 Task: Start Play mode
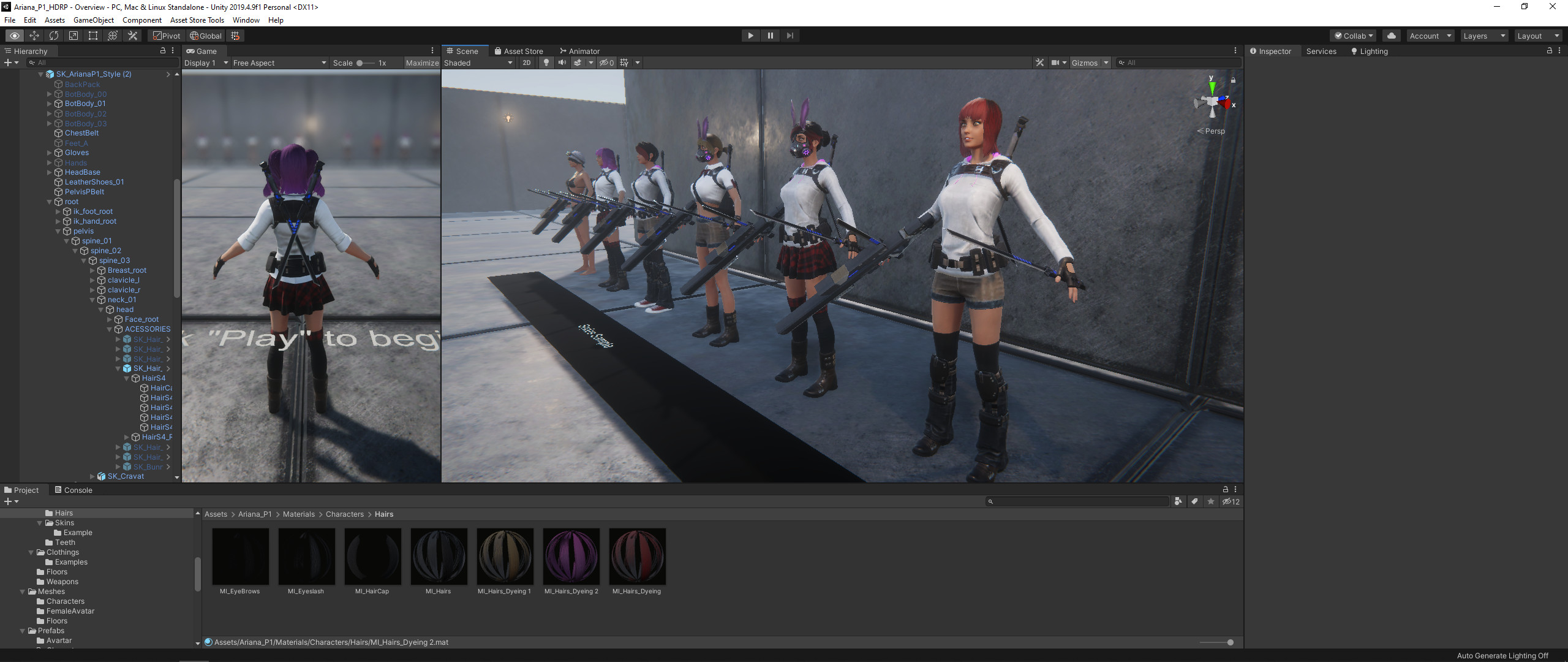[x=750, y=36]
